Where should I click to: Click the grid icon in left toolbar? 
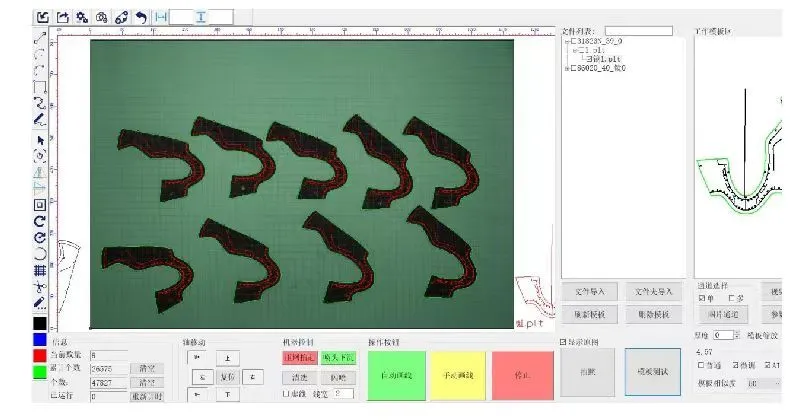coord(40,270)
